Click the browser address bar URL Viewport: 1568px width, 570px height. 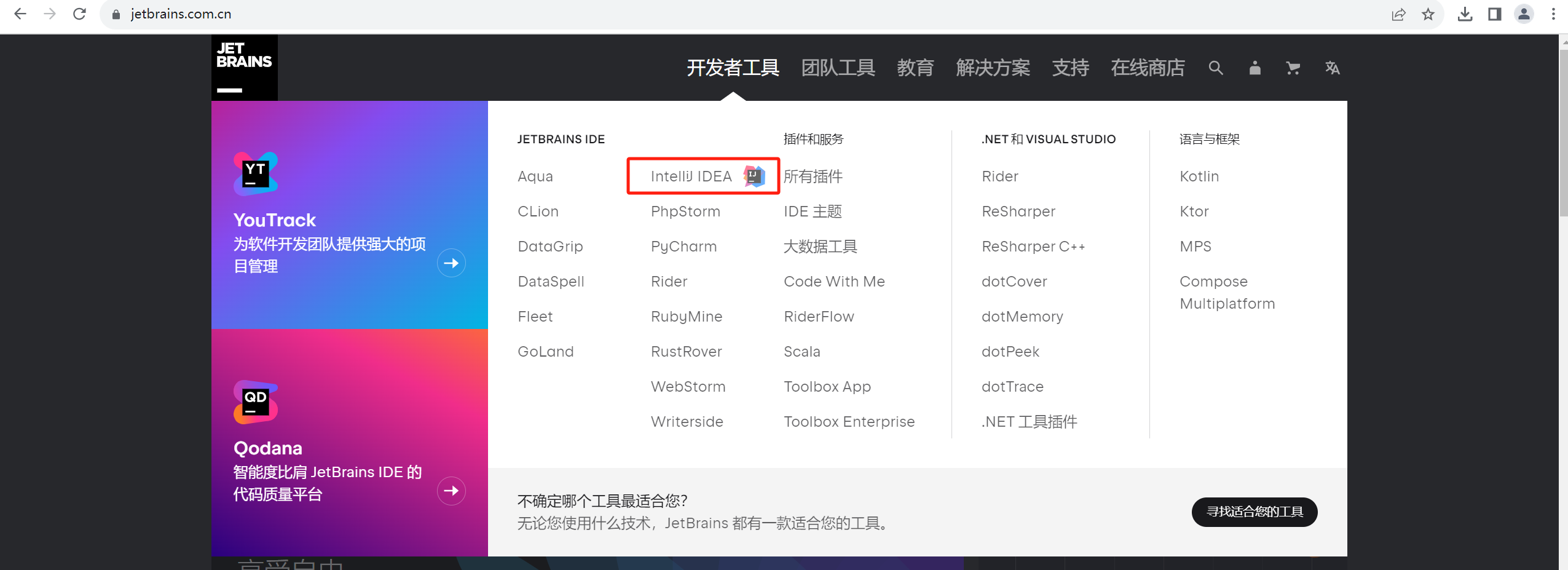181,14
